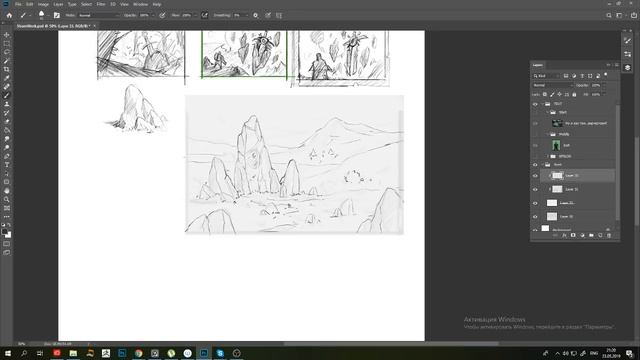Image resolution: width=640 pixels, height=360 pixels.
Task: Open Chrome from the taskbar
Action: (138, 353)
